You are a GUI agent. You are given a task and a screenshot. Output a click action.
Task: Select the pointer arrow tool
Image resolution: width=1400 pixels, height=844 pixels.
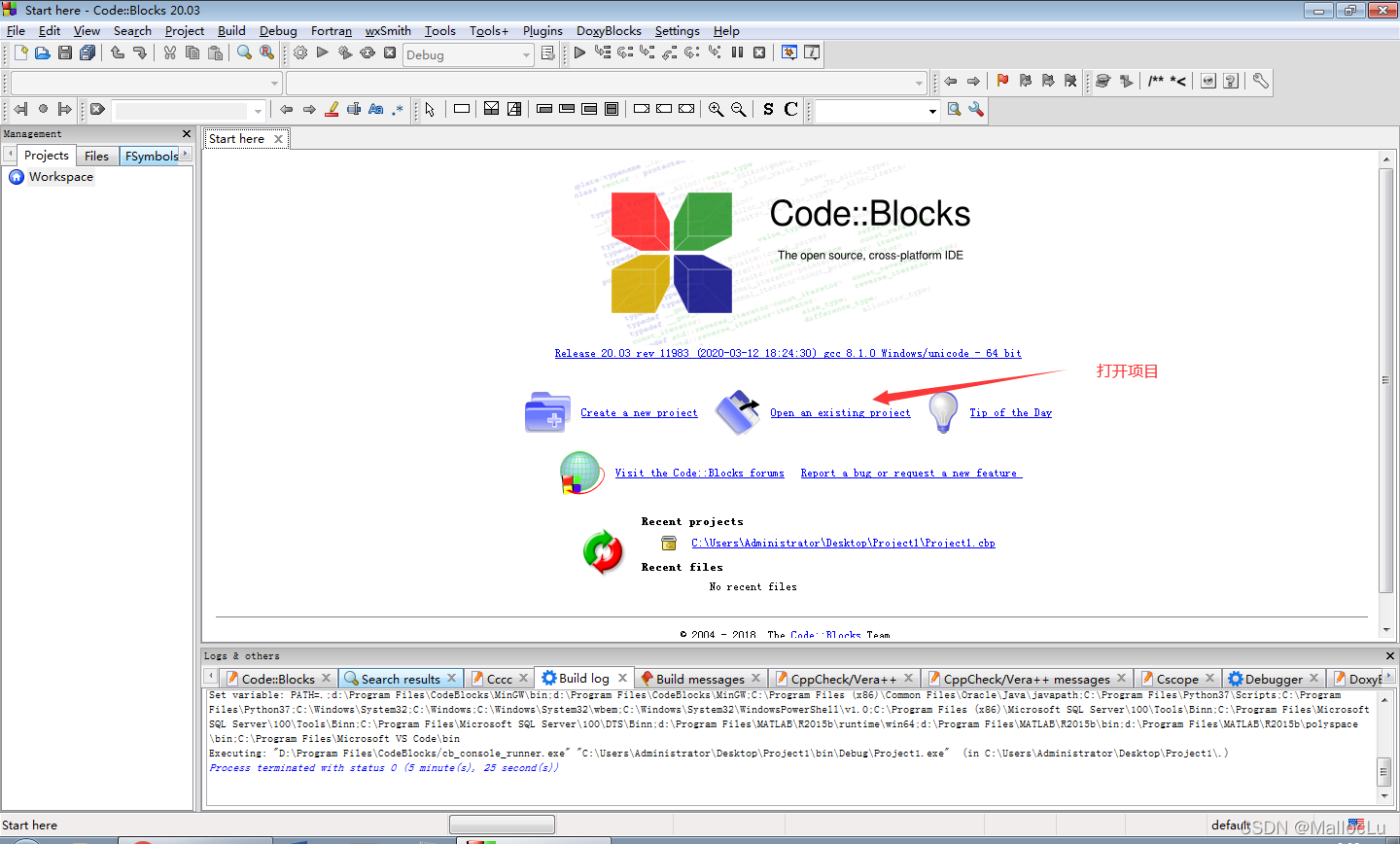tap(431, 110)
